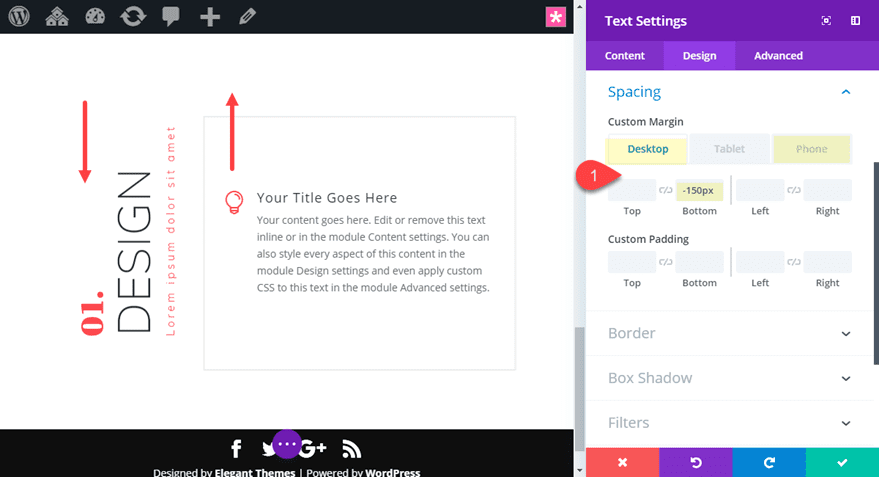Open the RSS feed icon in footer
880x477 pixels.
[x=351, y=449]
